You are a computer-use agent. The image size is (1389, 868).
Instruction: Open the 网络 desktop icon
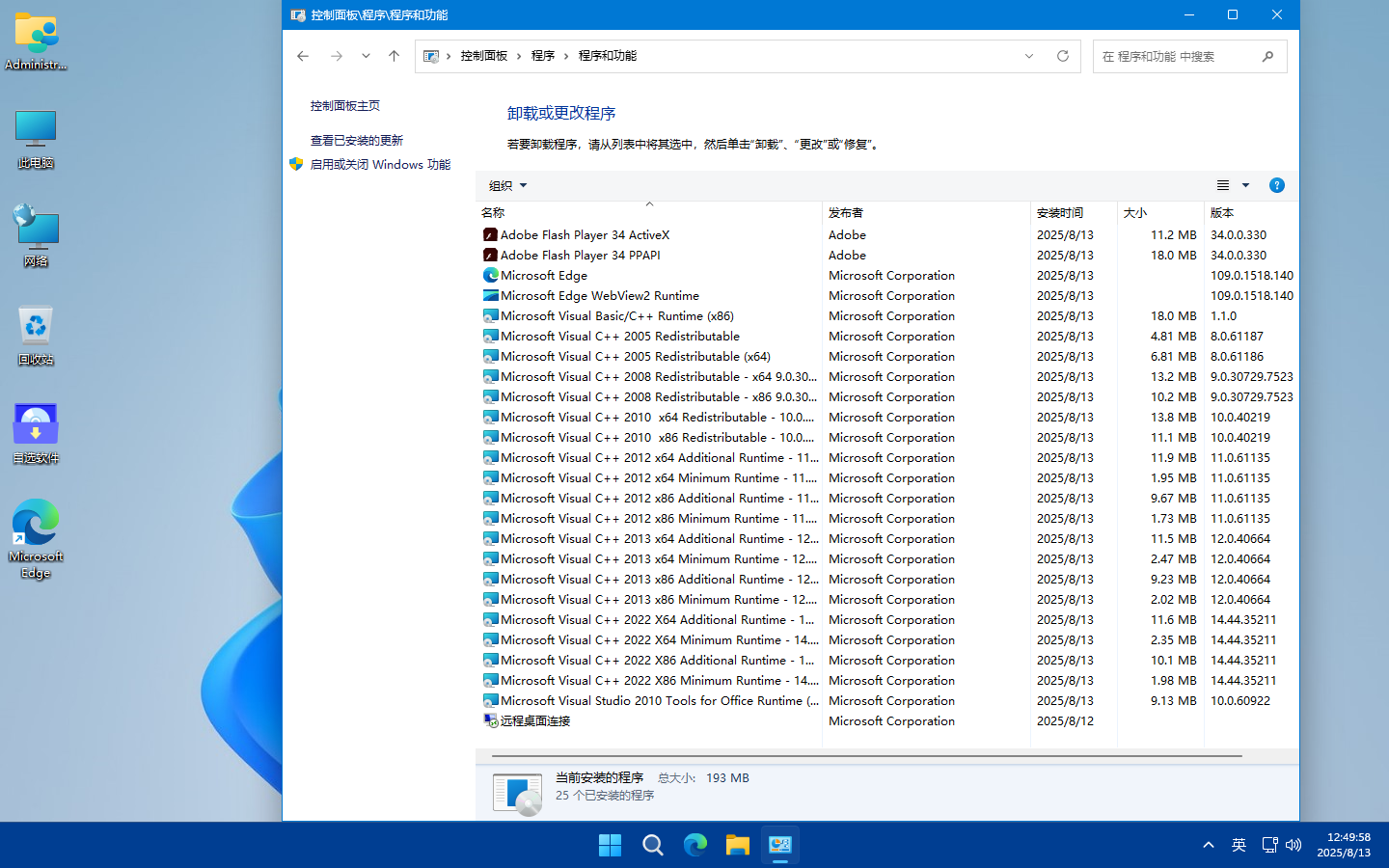pyautogui.click(x=36, y=236)
